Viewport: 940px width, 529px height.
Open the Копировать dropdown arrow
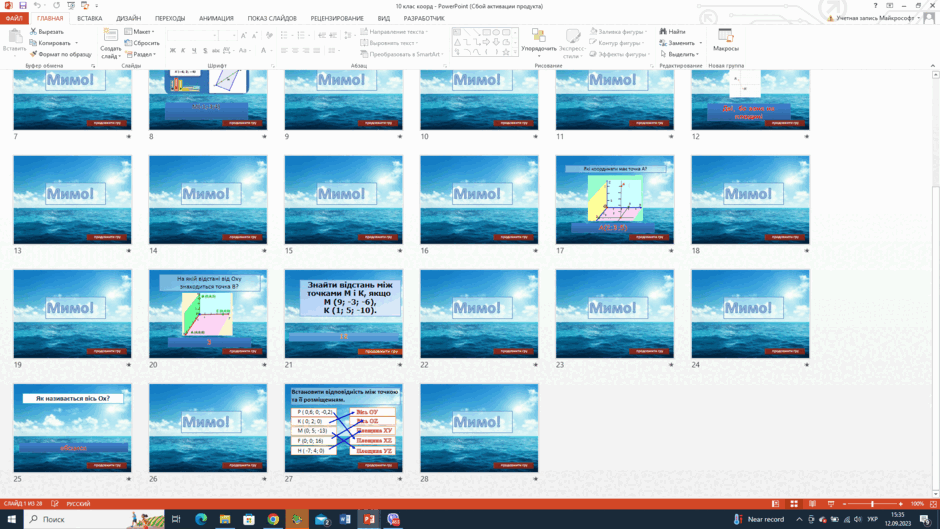pos(77,43)
